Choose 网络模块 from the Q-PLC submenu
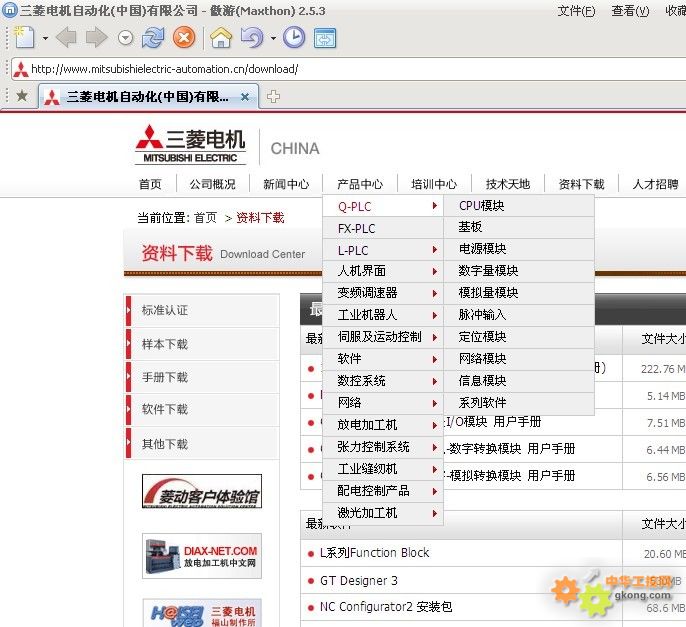686x627 pixels. pyautogui.click(x=519, y=359)
